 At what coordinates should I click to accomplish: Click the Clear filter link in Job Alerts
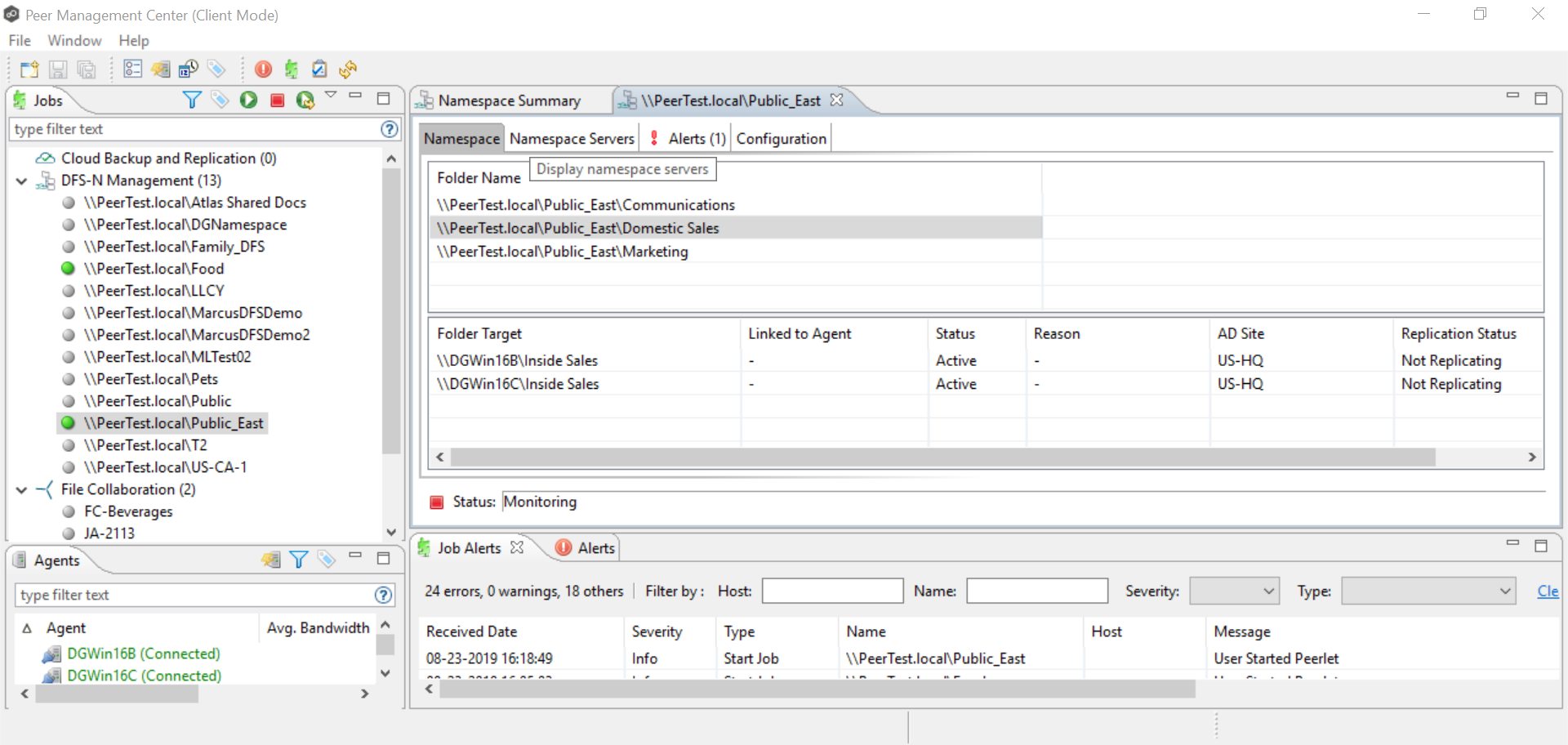[x=1548, y=591]
